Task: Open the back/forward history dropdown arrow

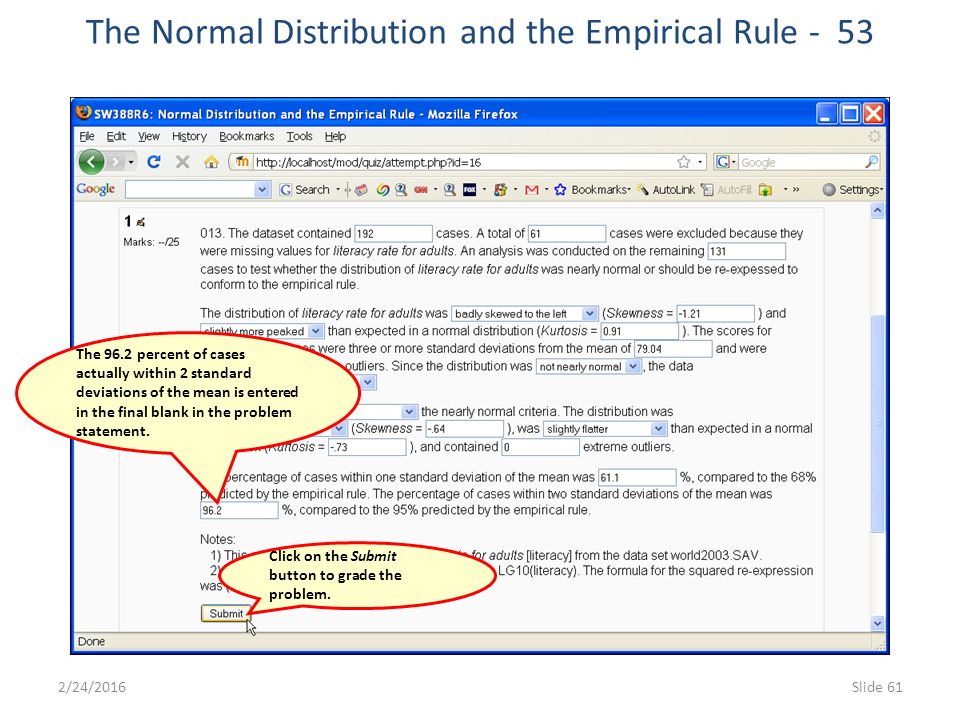Action: click(131, 162)
